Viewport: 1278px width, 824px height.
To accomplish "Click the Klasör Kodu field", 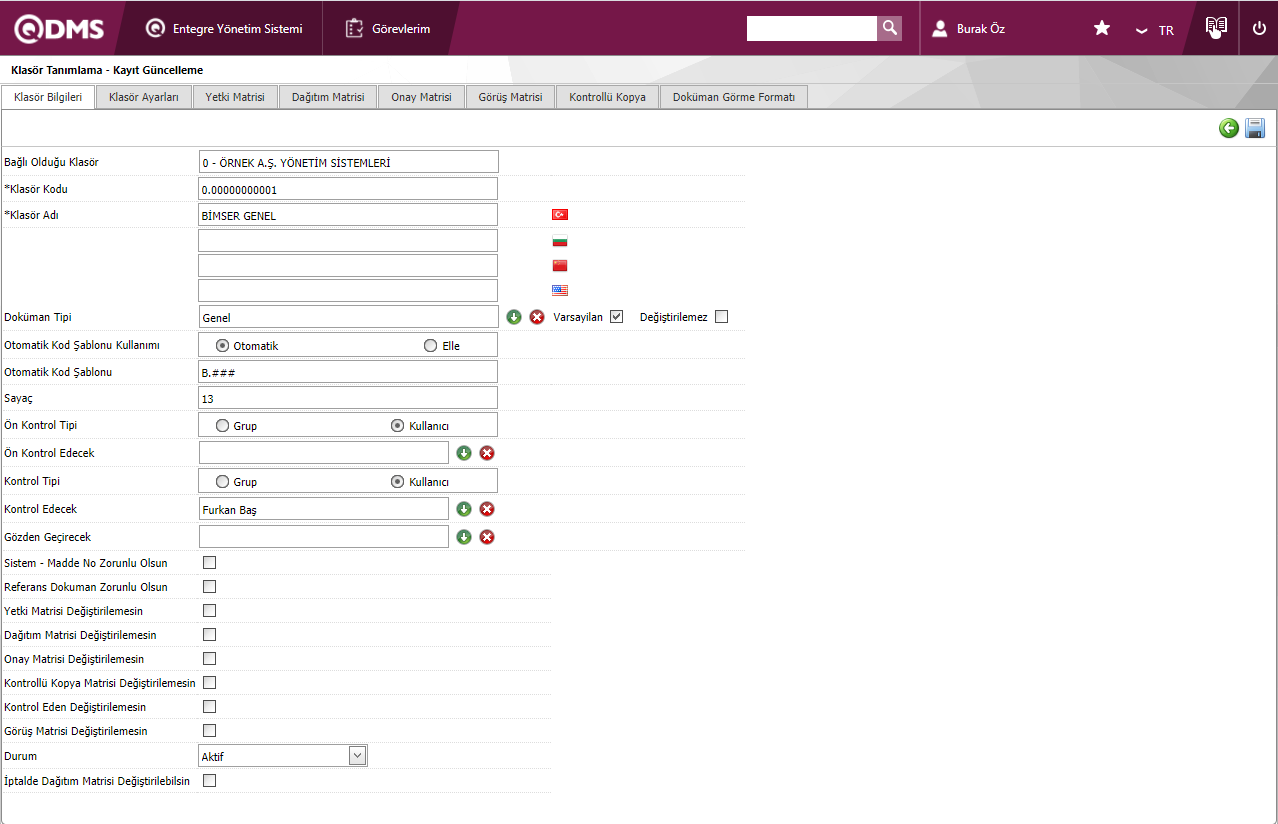I will pyautogui.click(x=348, y=189).
